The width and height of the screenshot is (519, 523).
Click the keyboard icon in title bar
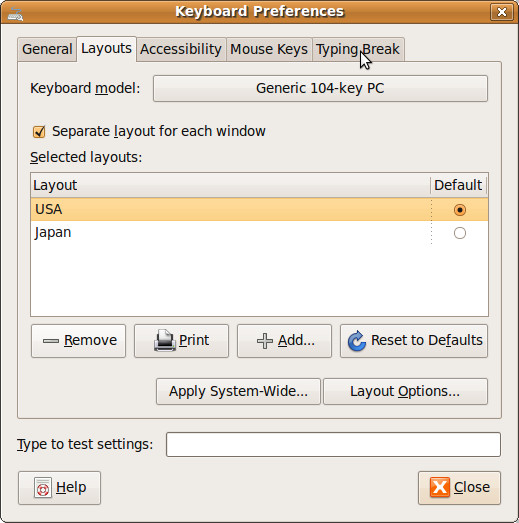tap(15, 14)
